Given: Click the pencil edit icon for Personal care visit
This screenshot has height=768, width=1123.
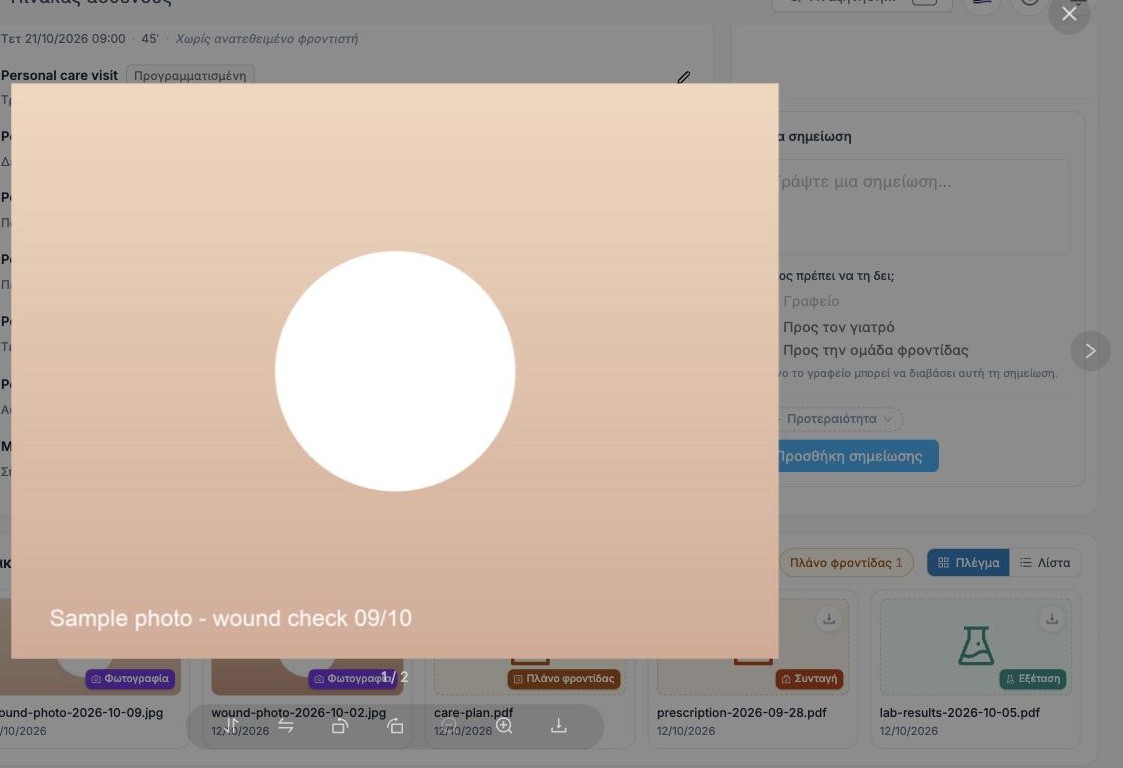Looking at the screenshot, I should click(x=683, y=77).
